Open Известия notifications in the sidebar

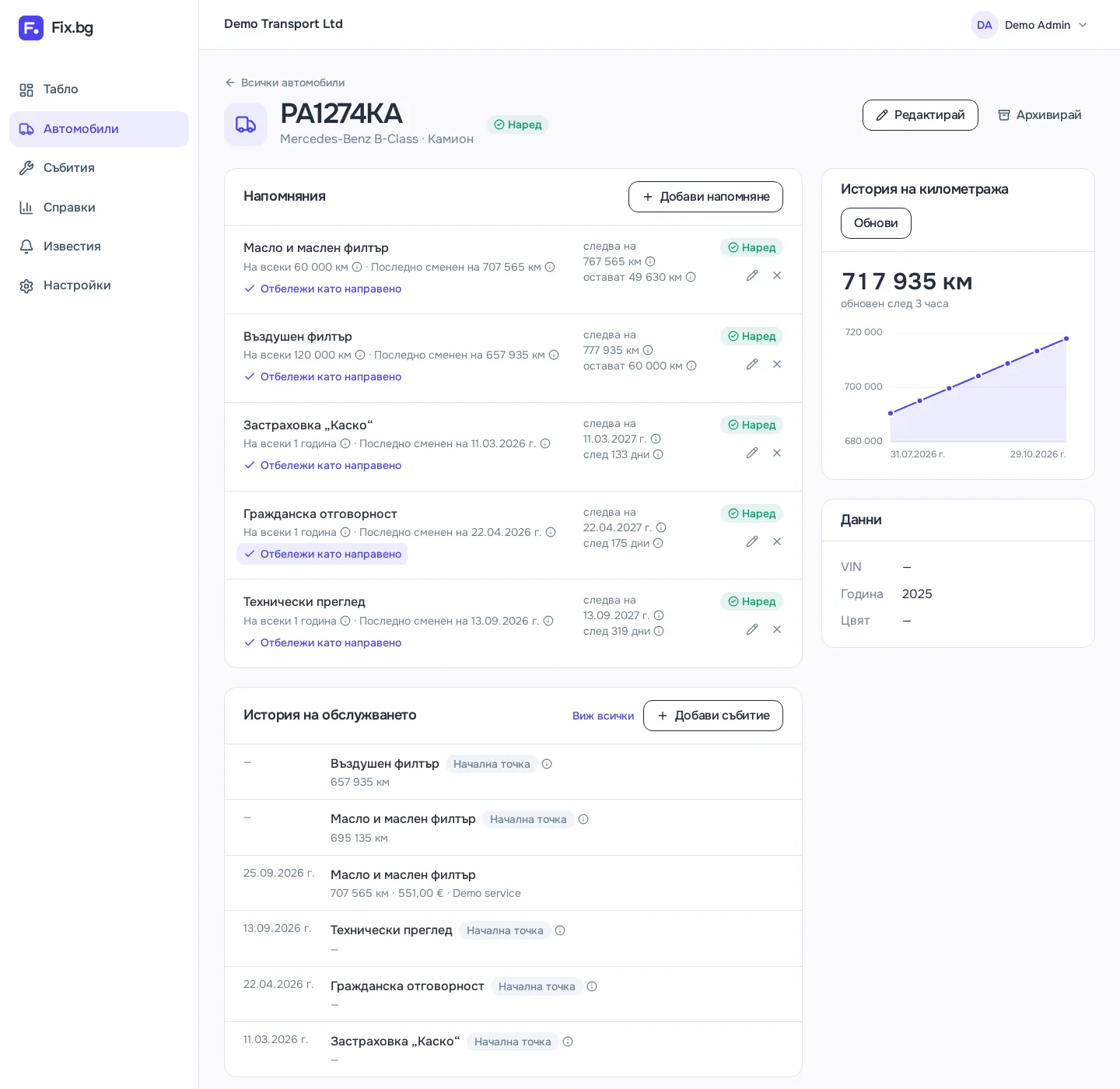point(99,247)
